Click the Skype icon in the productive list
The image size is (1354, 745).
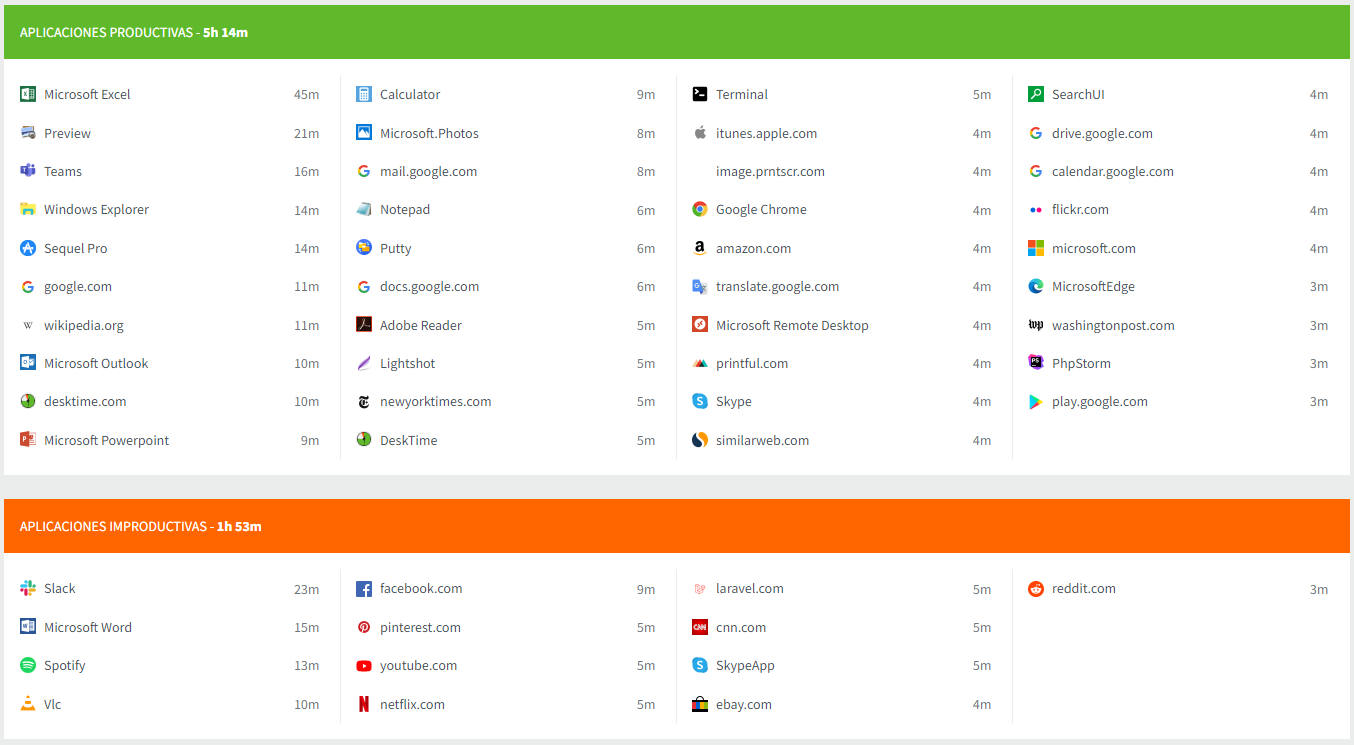700,401
